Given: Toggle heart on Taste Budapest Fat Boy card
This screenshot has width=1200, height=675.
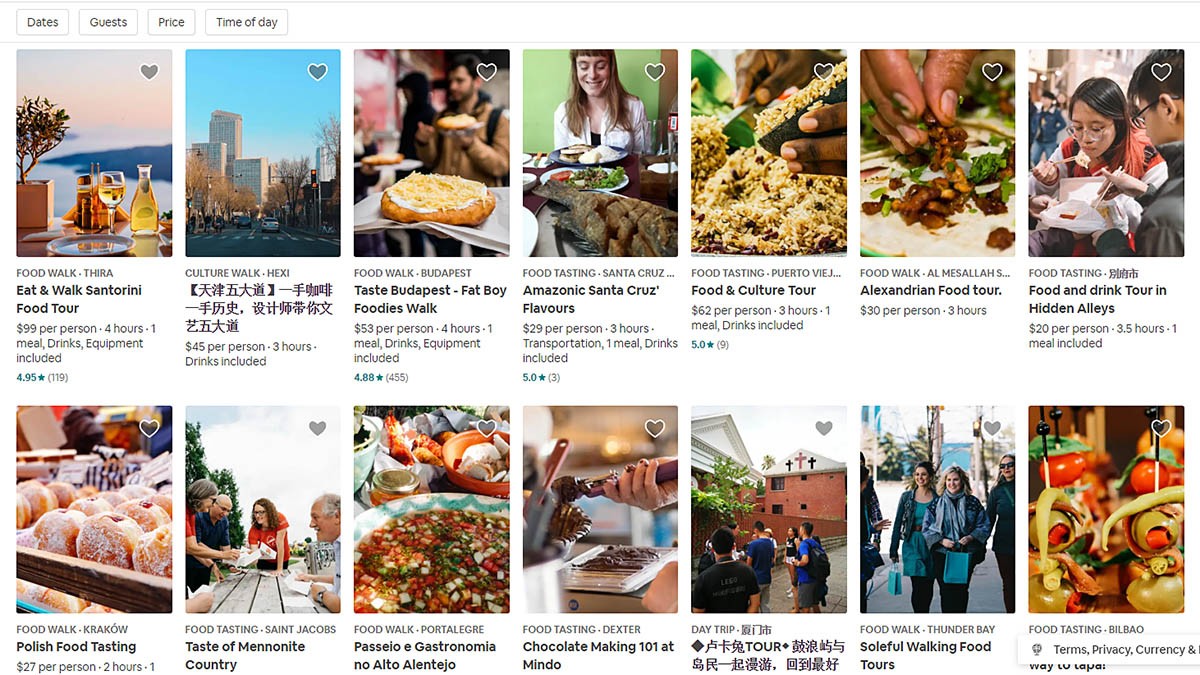Looking at the screenshot, I should click(x=487, y=72).
